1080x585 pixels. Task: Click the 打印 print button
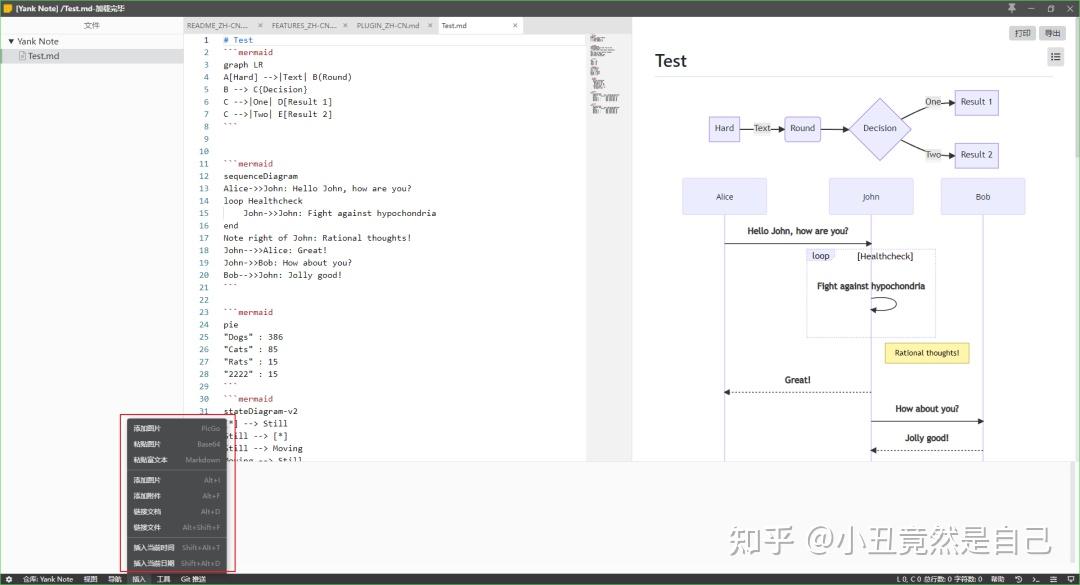click(x=1022, y=33)
